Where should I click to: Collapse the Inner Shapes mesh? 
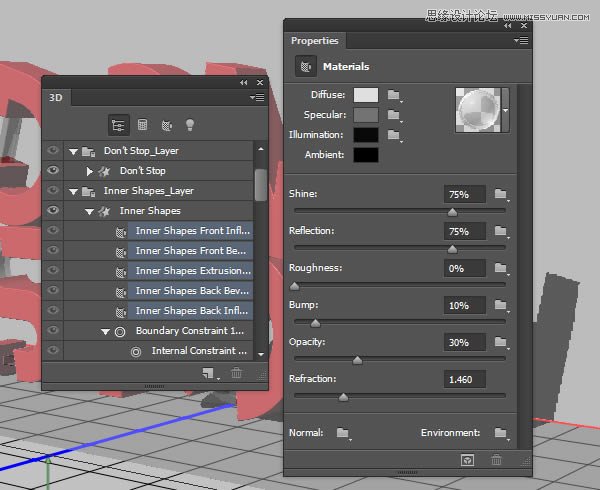pos(90,212)
